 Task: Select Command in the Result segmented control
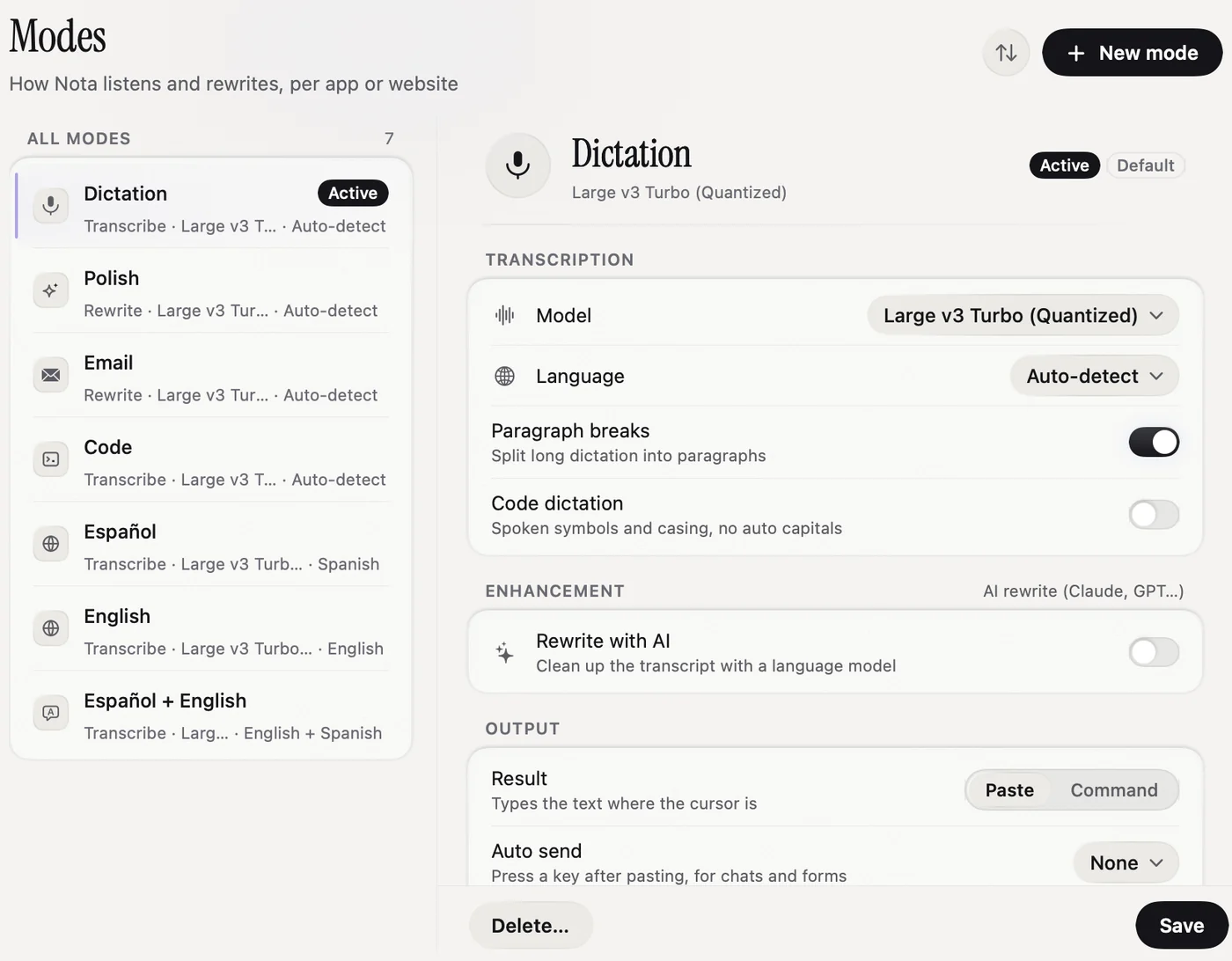pyautogui.click(x=1114, y=790)
